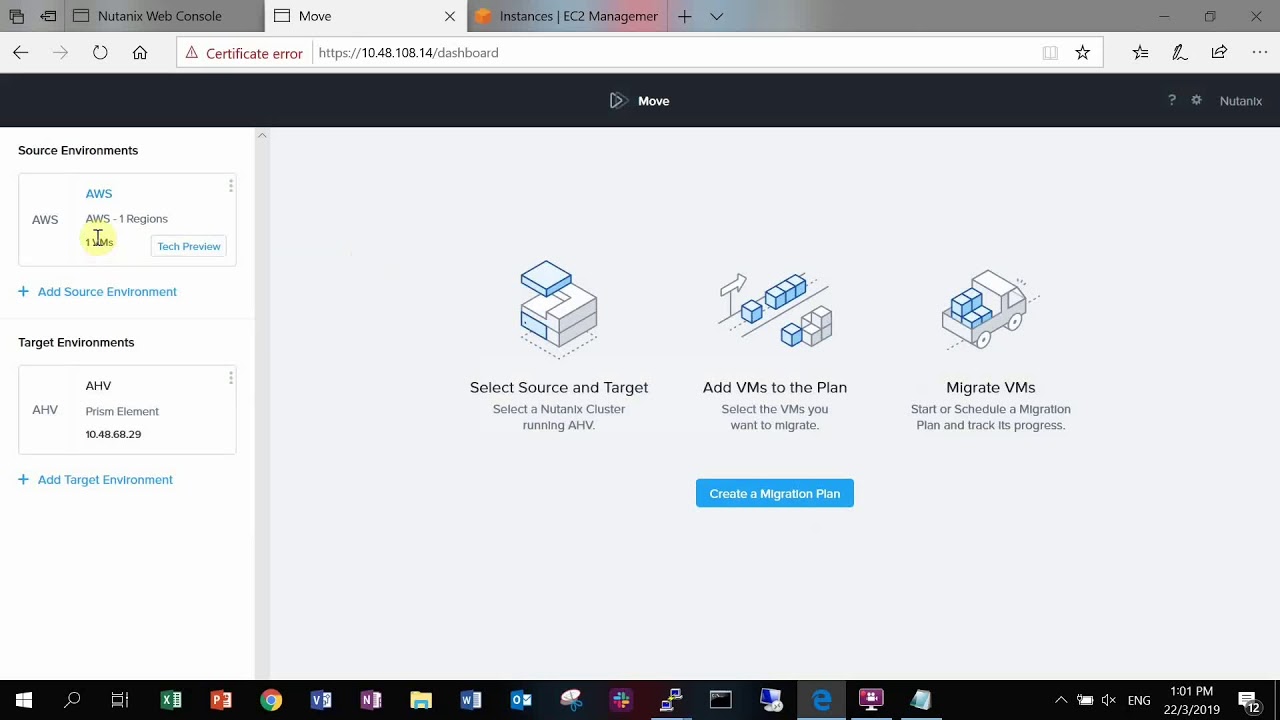Open Google Chrome from the taskbar
Viewport: 1280px width, 720px height.
tap(271, 700)
